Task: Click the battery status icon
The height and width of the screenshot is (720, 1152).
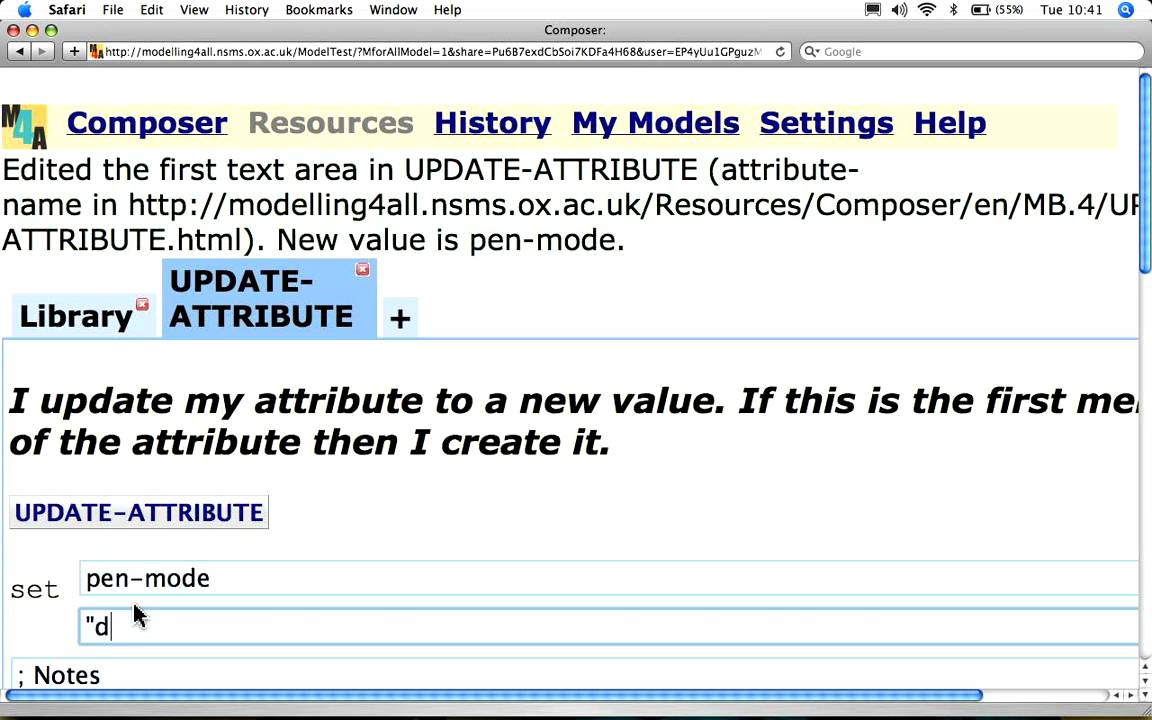Action: click(x=997, y=10)
